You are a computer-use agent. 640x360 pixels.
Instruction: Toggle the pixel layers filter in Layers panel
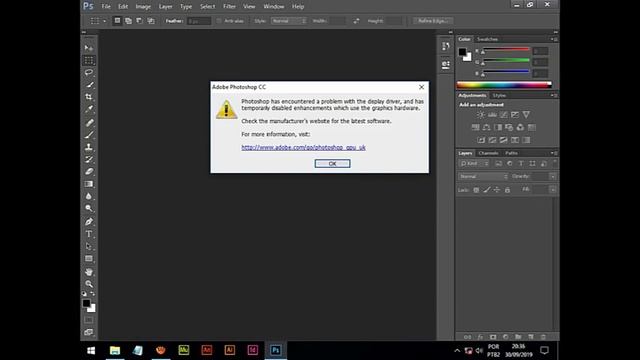coord(498,164)
